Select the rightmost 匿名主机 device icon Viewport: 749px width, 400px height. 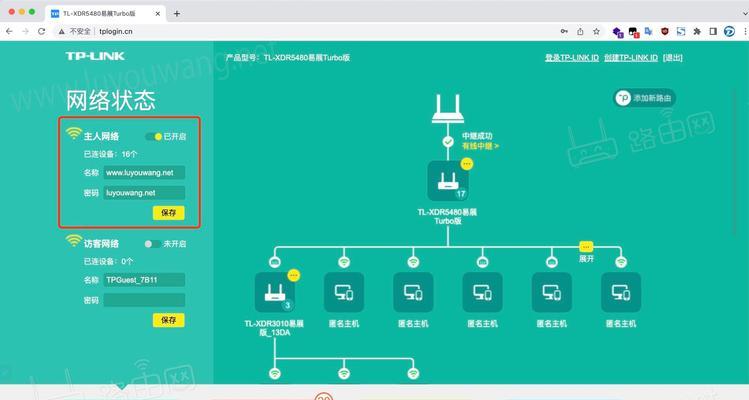point(621,292)
